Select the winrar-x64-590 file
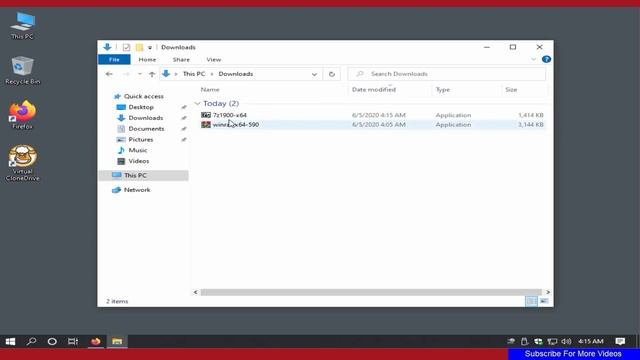Image resolution: width=640 pixels, height=360 pixels. tap(236, 124)
